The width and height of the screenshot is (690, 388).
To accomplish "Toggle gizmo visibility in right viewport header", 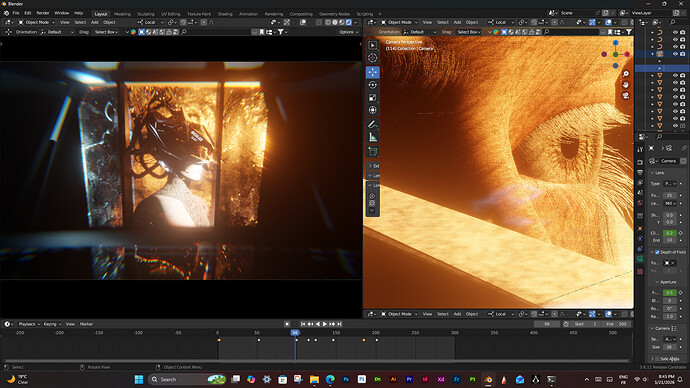I will pyautogui.click(x=592, y=22).
